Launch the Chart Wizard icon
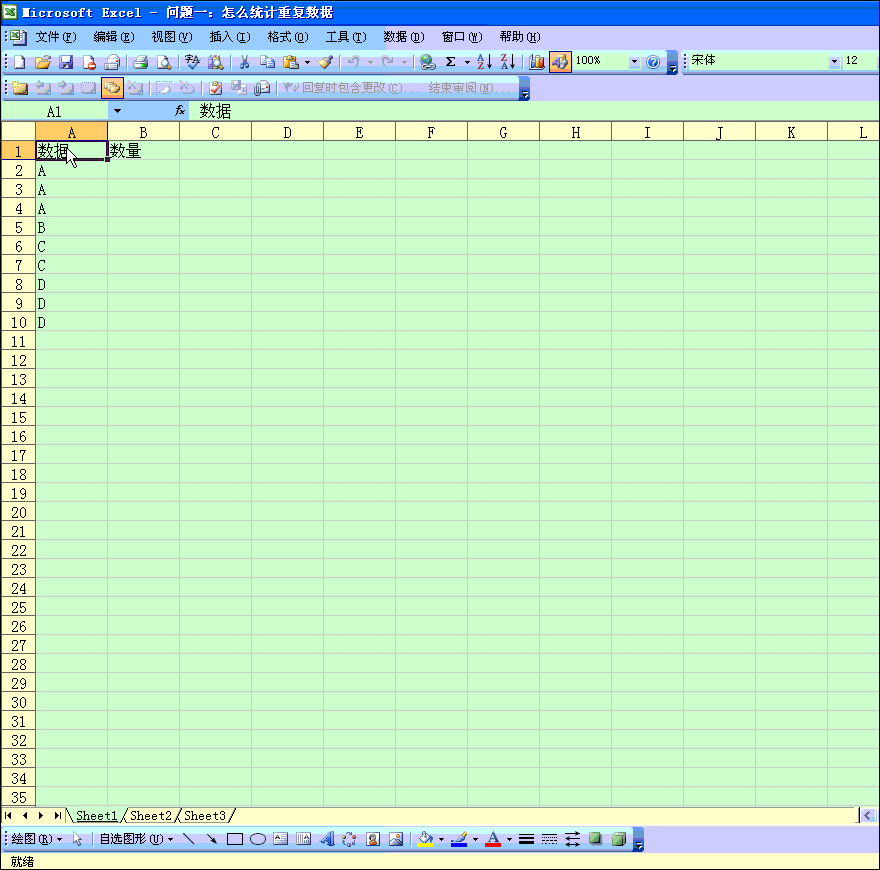 (537, 62)
